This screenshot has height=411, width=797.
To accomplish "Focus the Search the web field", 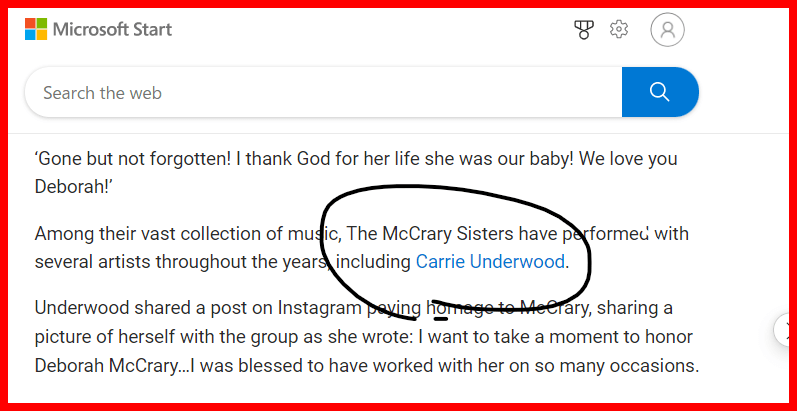I will [x=320, y=93].
